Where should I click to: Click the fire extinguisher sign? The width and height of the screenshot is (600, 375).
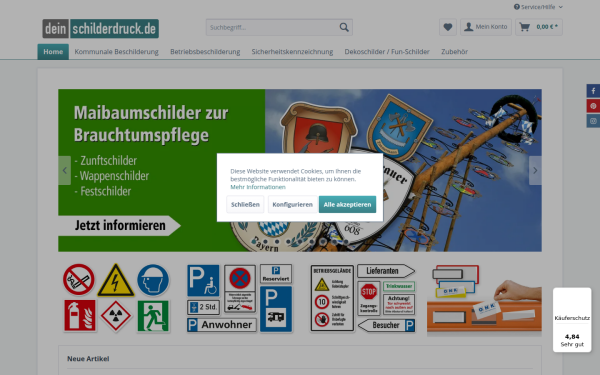80,316
